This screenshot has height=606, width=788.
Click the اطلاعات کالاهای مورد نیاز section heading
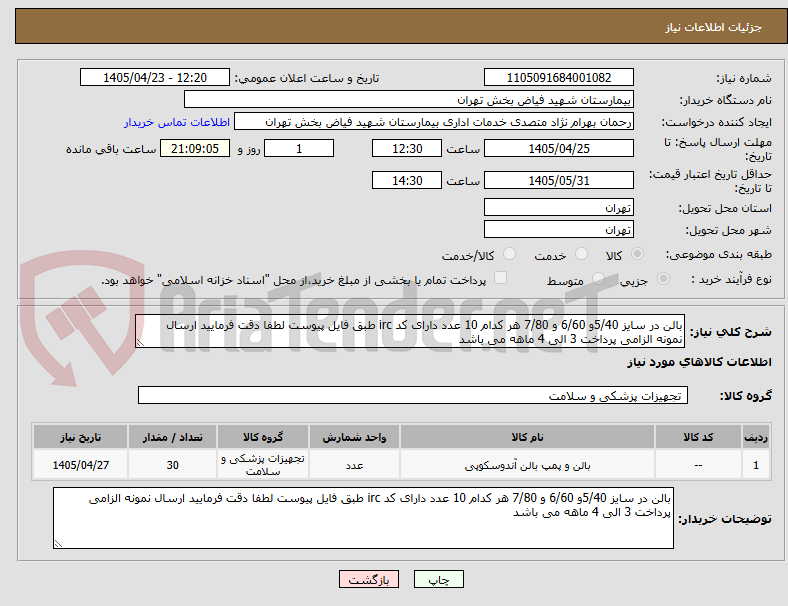click(699, 362)
